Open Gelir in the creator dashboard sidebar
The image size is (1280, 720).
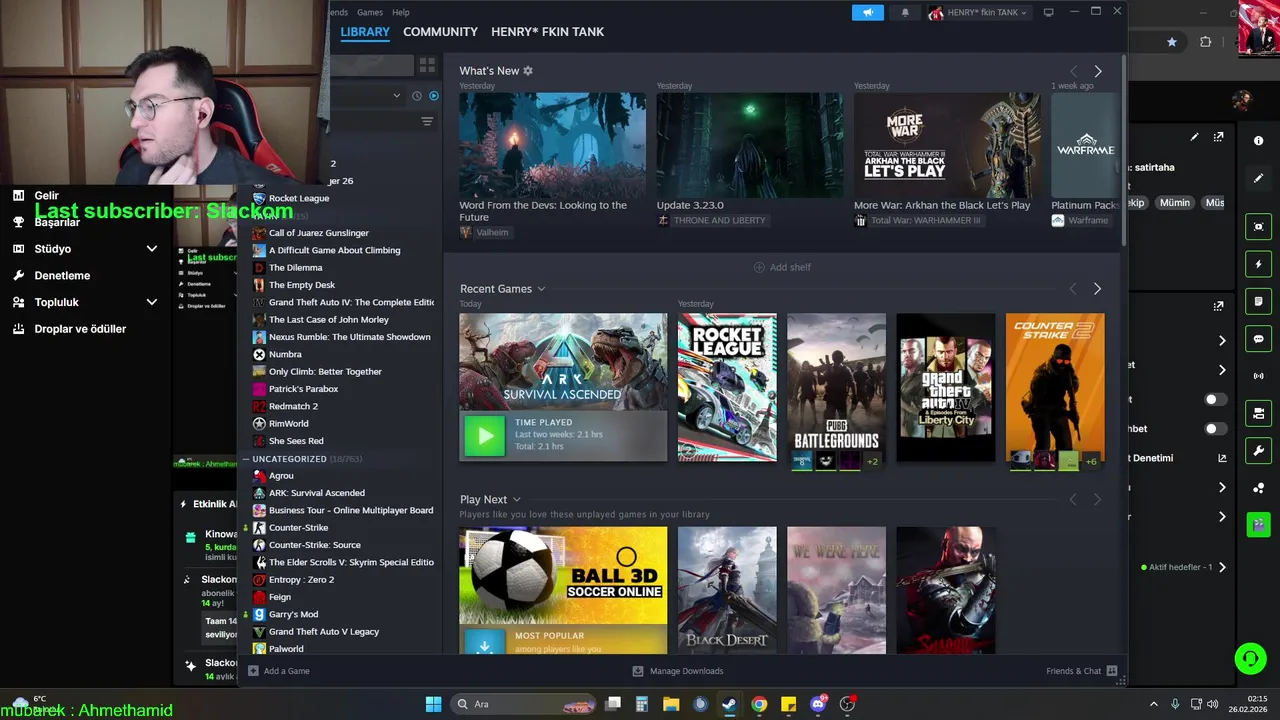[46, 196]
